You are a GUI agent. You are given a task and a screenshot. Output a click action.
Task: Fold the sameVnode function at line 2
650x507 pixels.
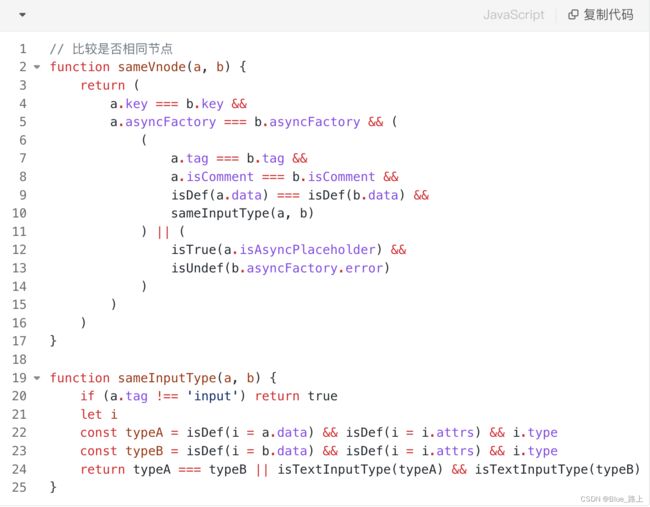37,67
